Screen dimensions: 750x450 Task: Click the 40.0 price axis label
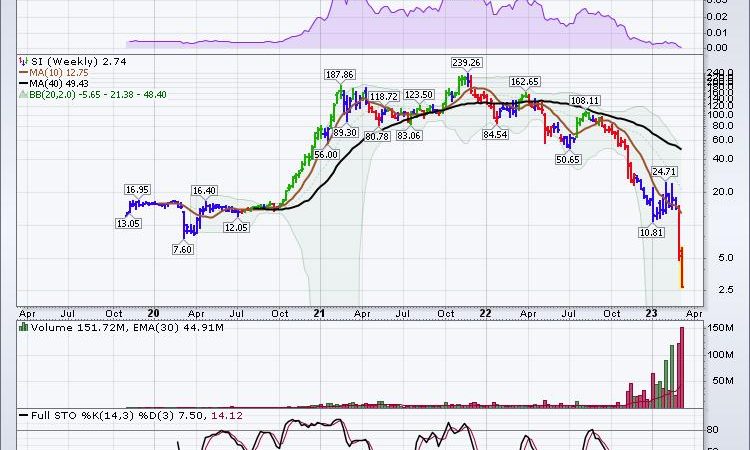pyautogui.click(x=722, y=159)
